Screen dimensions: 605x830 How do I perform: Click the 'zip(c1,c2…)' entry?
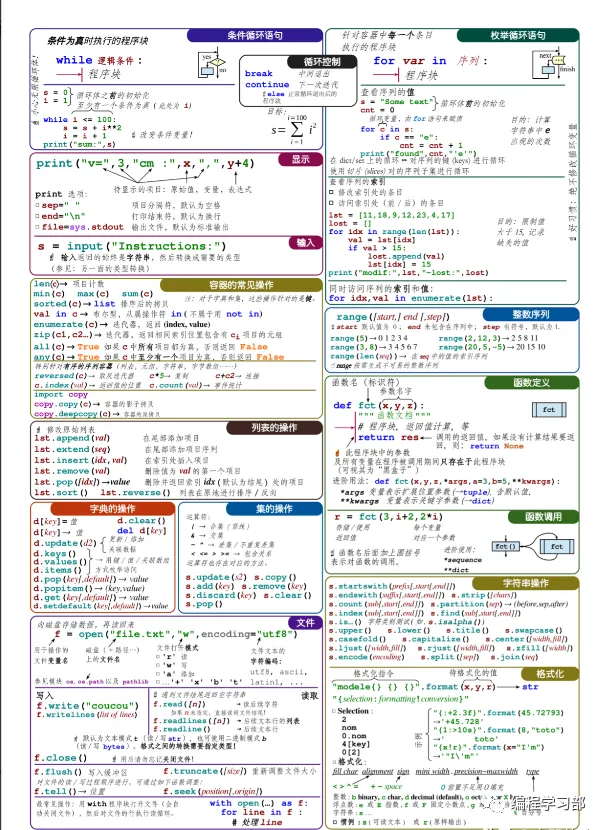pos(66,335)
